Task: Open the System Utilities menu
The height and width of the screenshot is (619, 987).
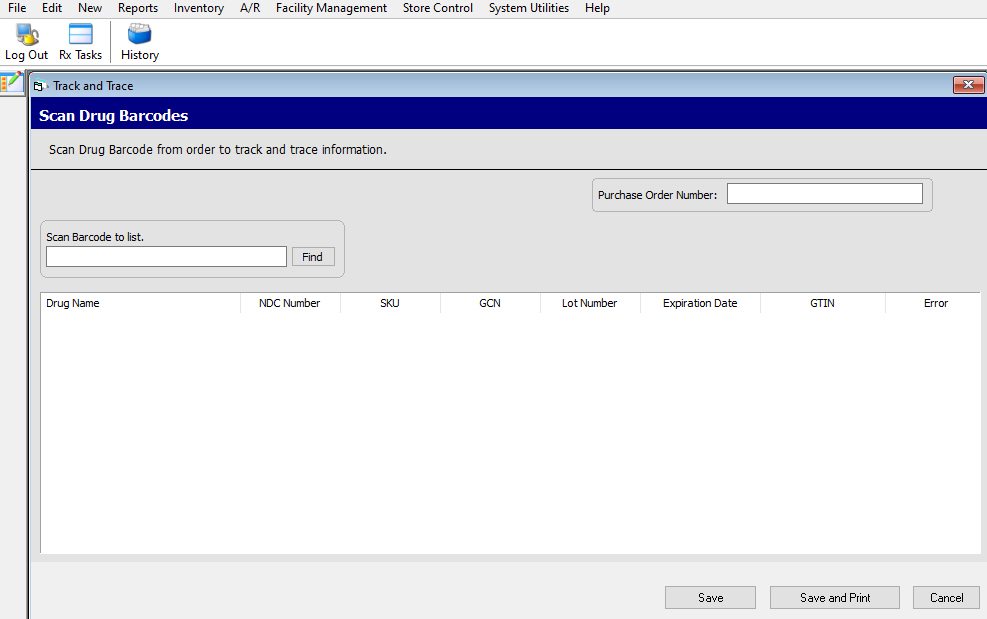Action: 529,8
